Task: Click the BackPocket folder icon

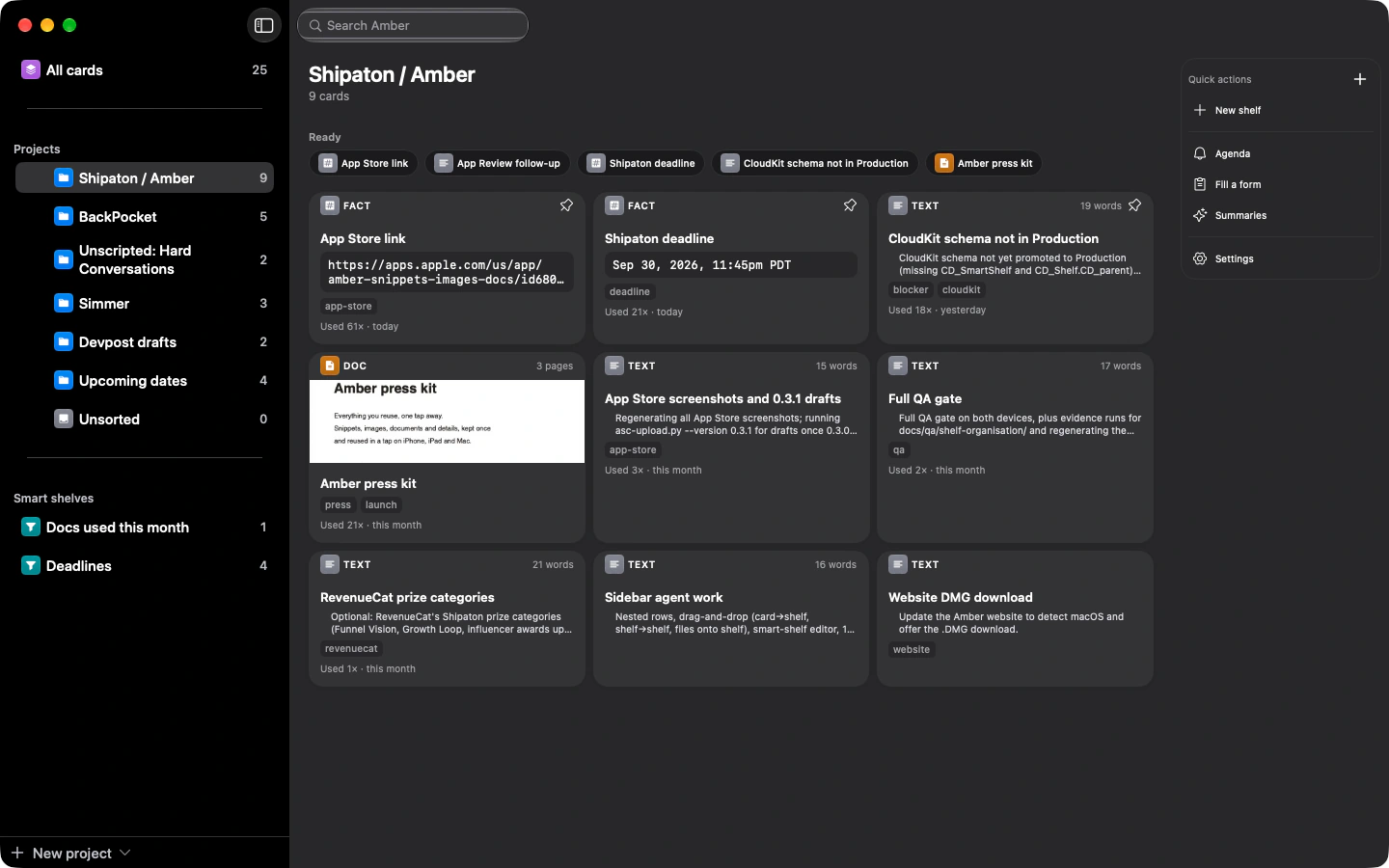Action: pyautogui.click(x=64, y=216)
